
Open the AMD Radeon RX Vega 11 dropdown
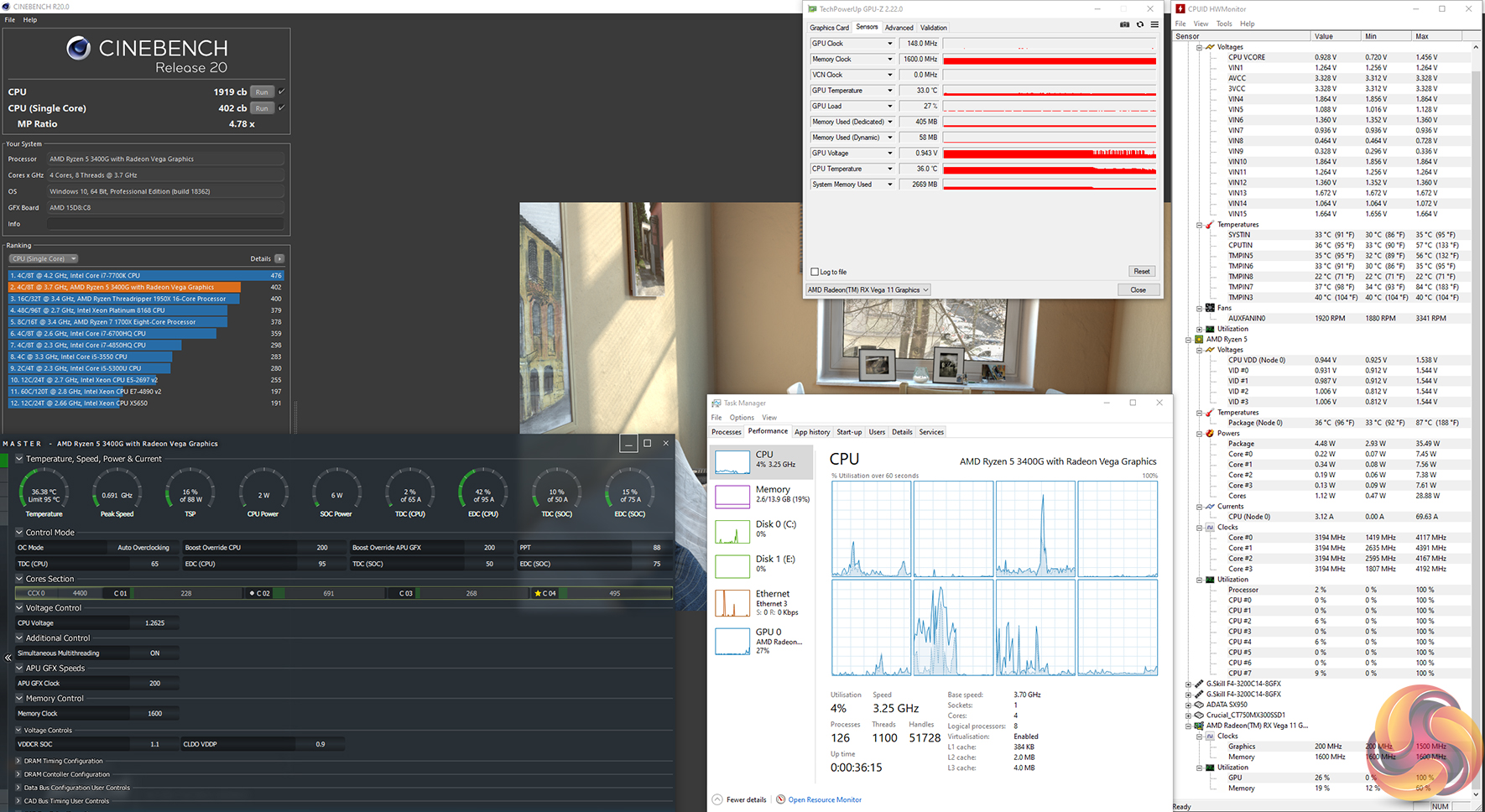click(x=868, y=290)
